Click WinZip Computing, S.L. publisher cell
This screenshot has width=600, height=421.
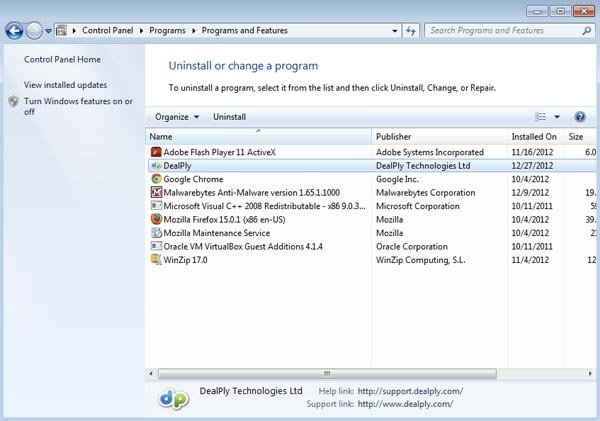[x=421, y=260]
